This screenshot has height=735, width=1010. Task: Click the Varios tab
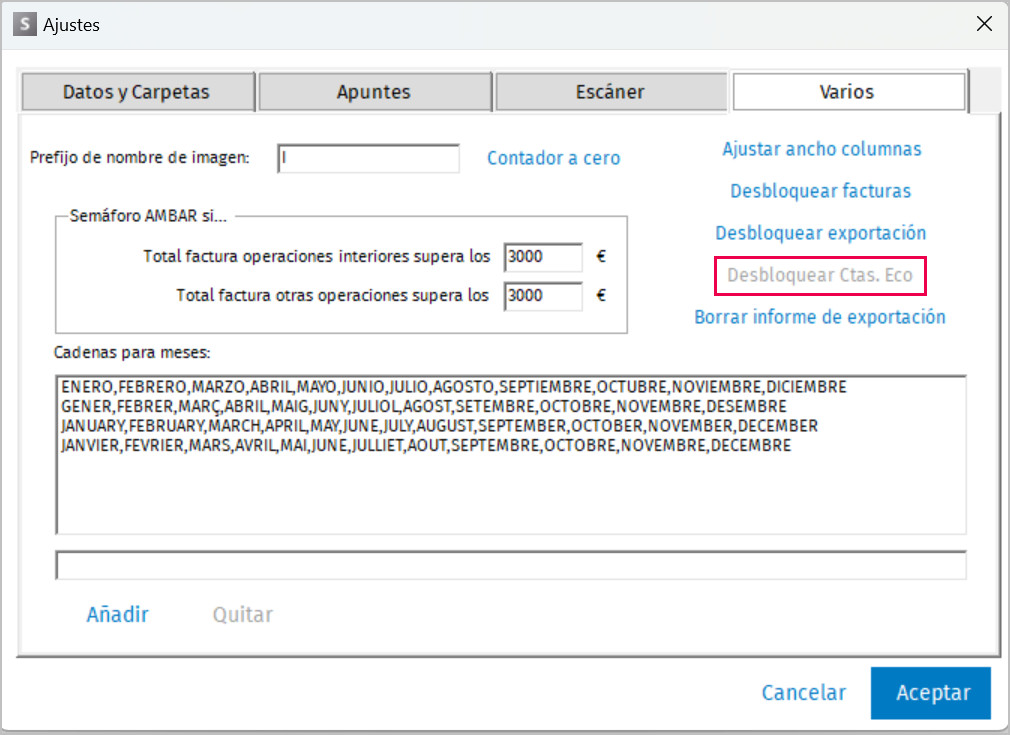(x=848, y=91)
